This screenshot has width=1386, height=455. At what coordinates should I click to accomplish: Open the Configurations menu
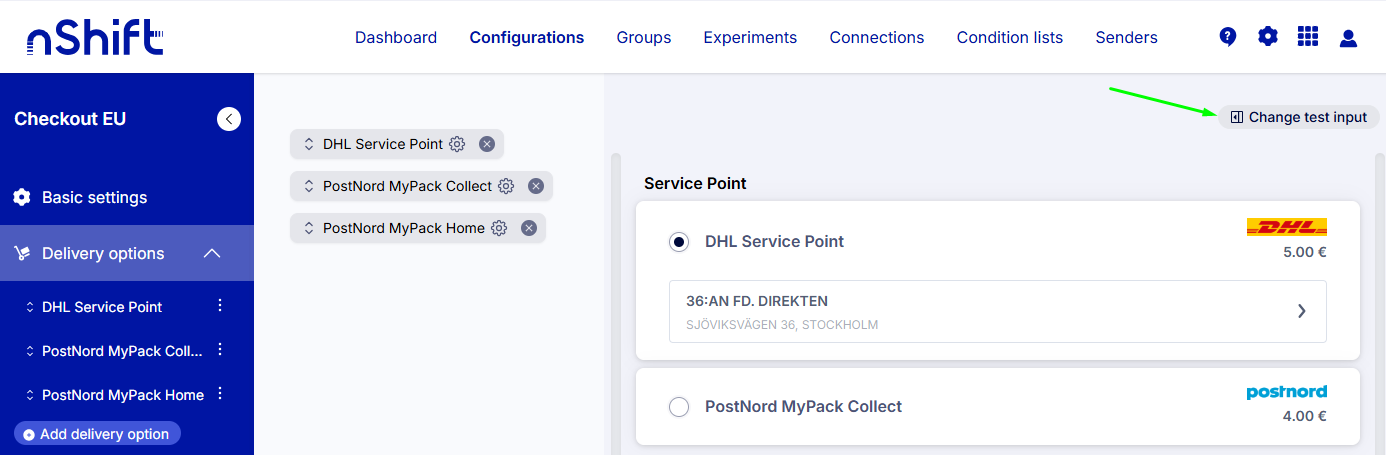(x=527, y=37)
